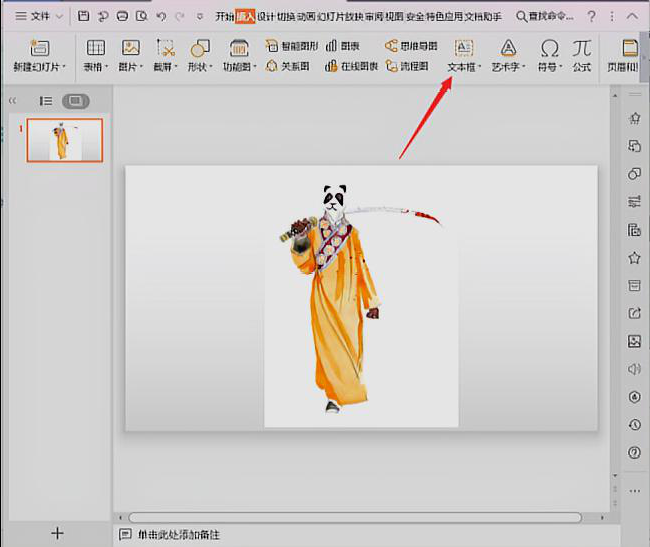This screenshot has width=650, height=547.
Task: Switch to slide thumbnail view toggle
Action: pyautogui.click(x=75, y=101)
